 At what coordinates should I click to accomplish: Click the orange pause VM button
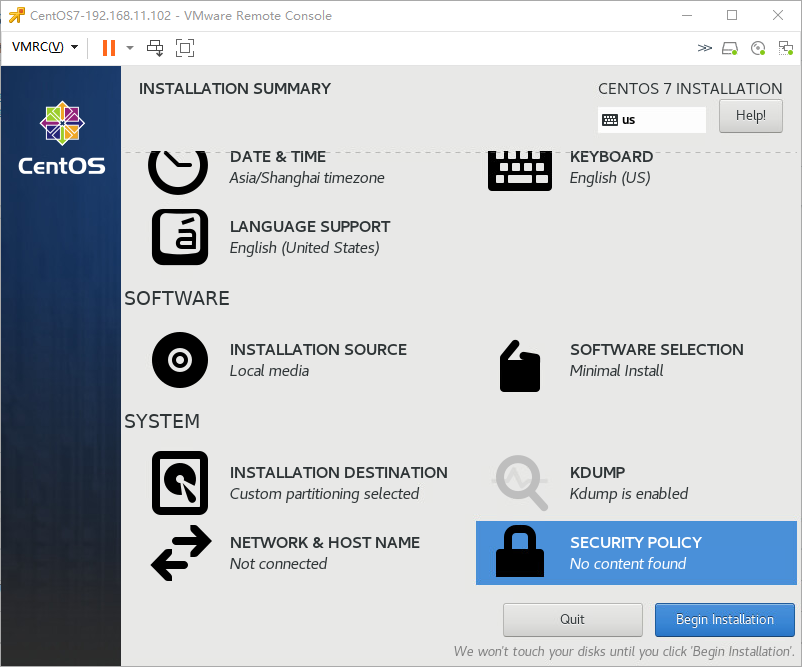coord(108,48)
